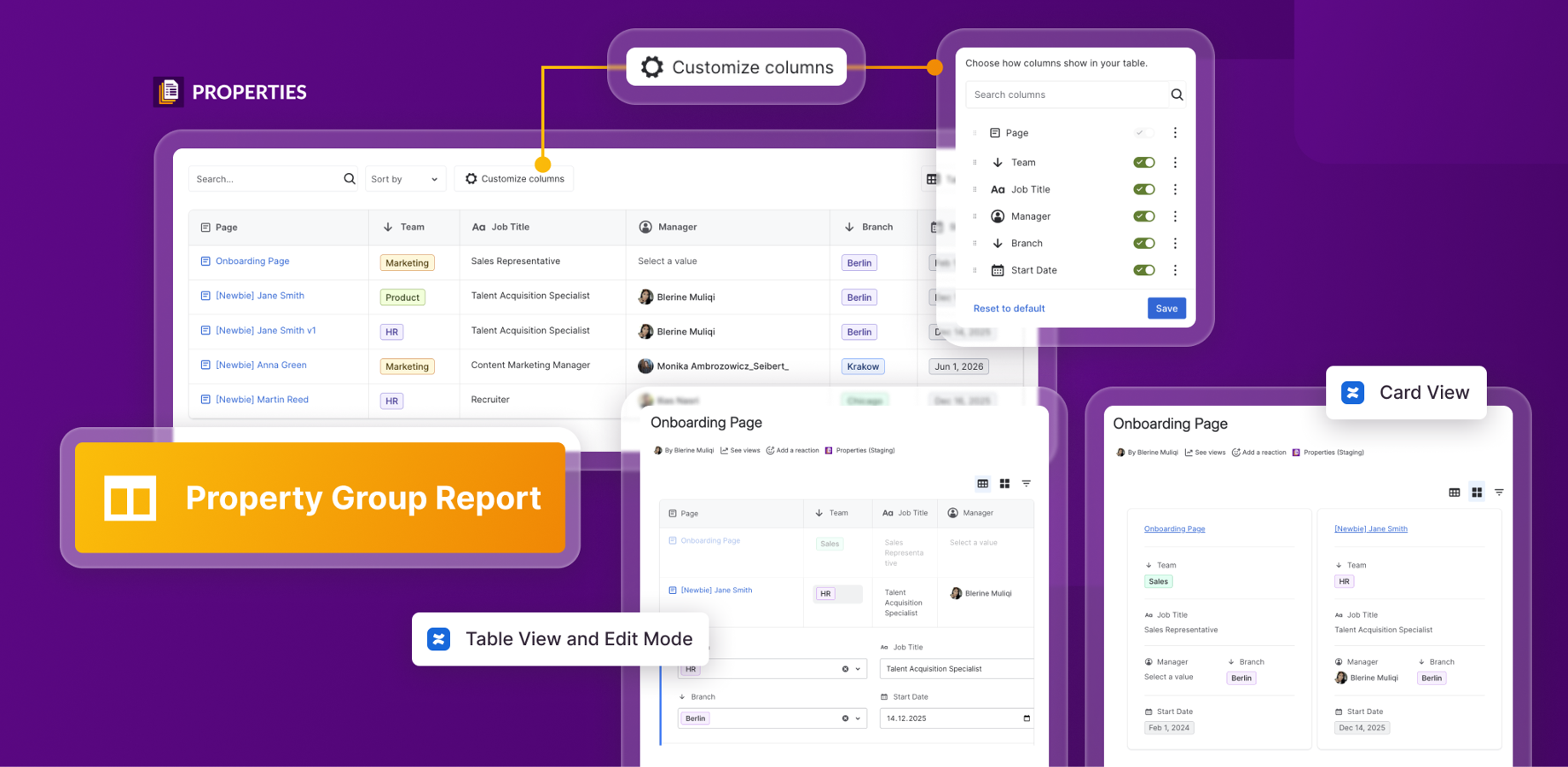This screenshot has height=767, width=1568.
Task: Click the magnifier icon in the report search box
Action: pos(350,179)
